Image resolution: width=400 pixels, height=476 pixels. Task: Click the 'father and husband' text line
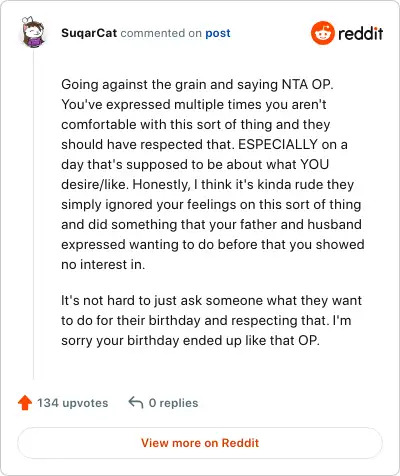(211, 224)
